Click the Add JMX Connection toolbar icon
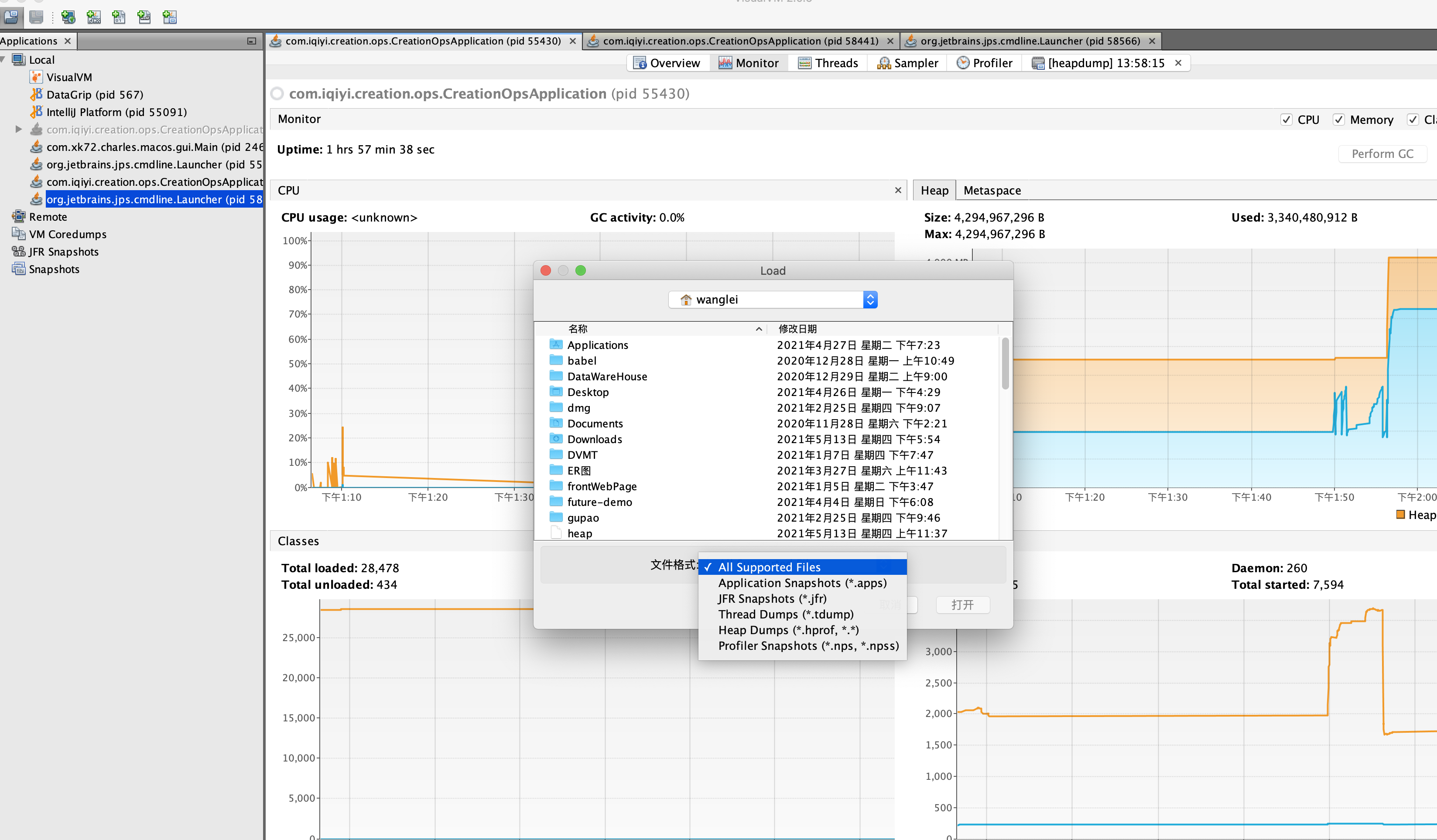The height and width of the screenshot is (840, 1437). pyautogui.click(x=93, y=17)
